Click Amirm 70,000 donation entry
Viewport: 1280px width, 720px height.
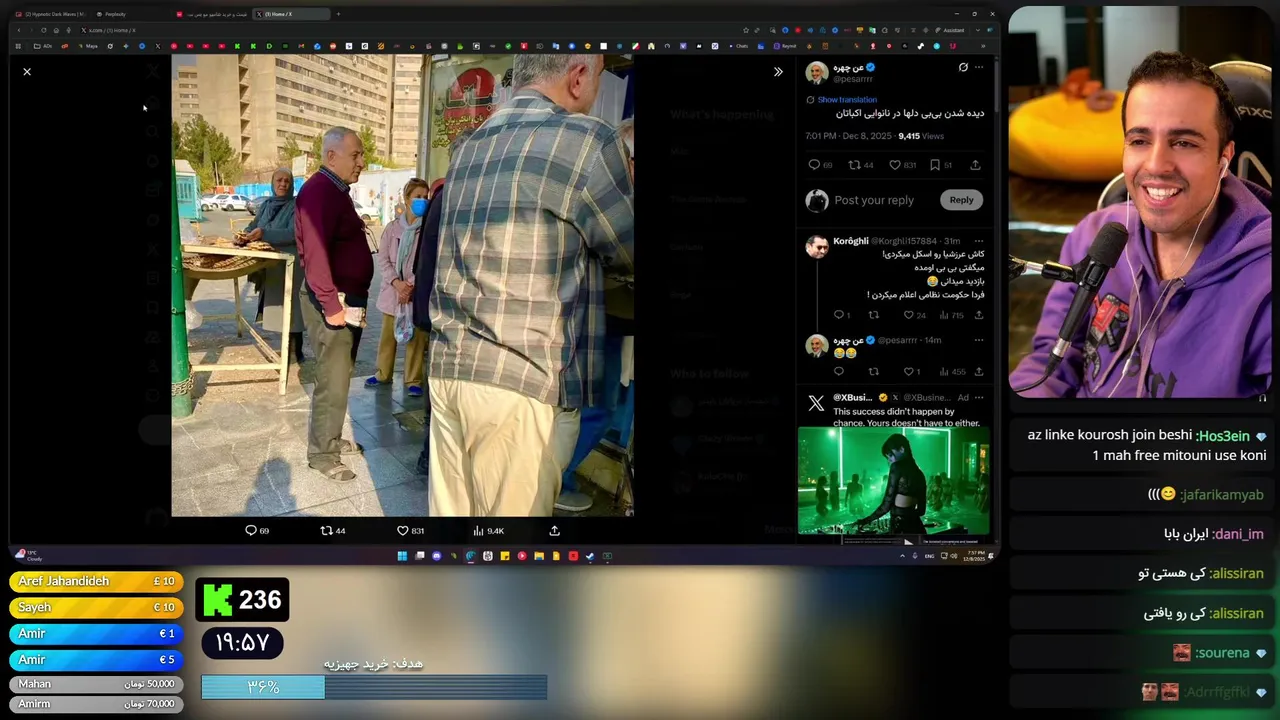click(96, 704)
